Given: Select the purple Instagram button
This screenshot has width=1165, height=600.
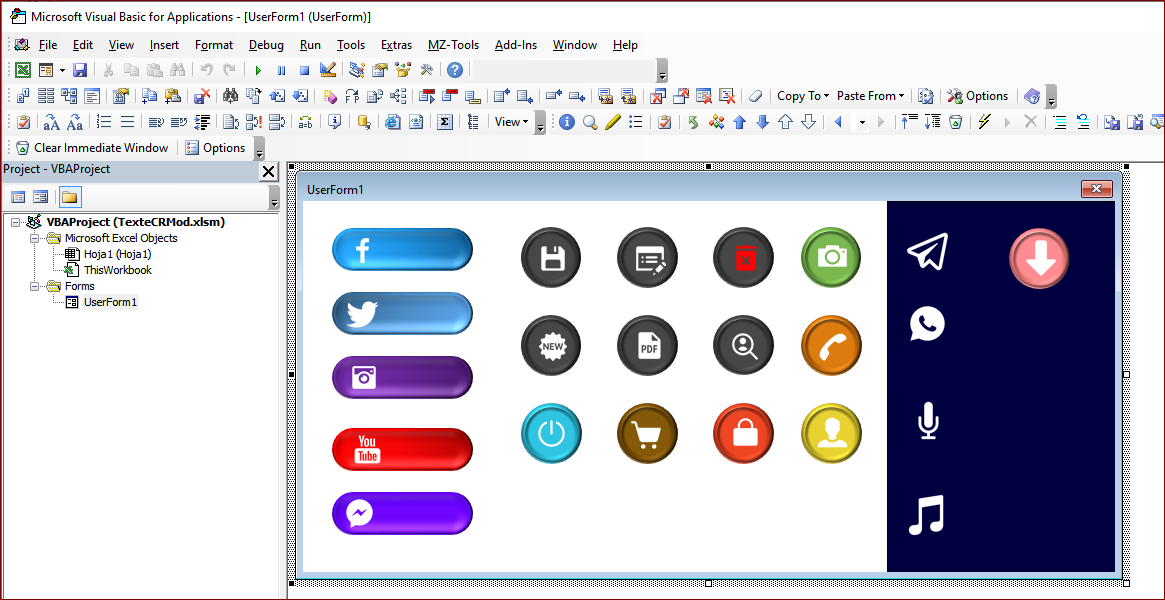Looking at the screenshot, I should coord(402,377).
